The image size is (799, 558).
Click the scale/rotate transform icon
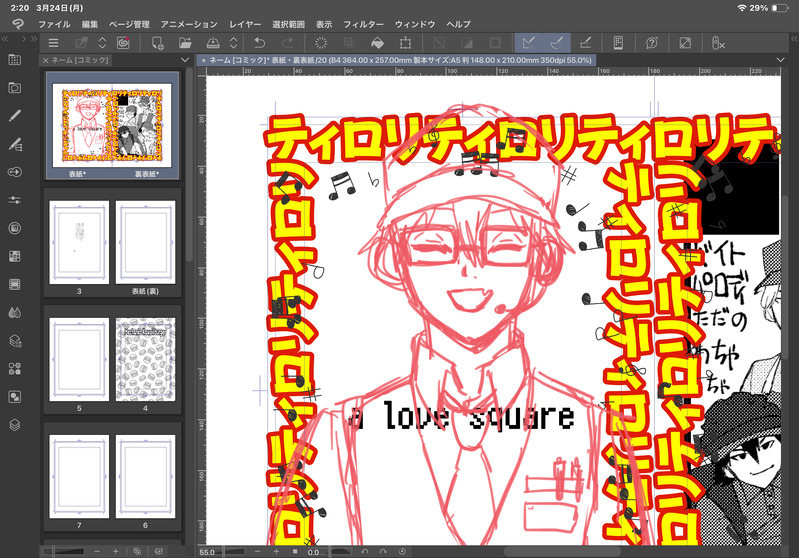click(406, 43)
